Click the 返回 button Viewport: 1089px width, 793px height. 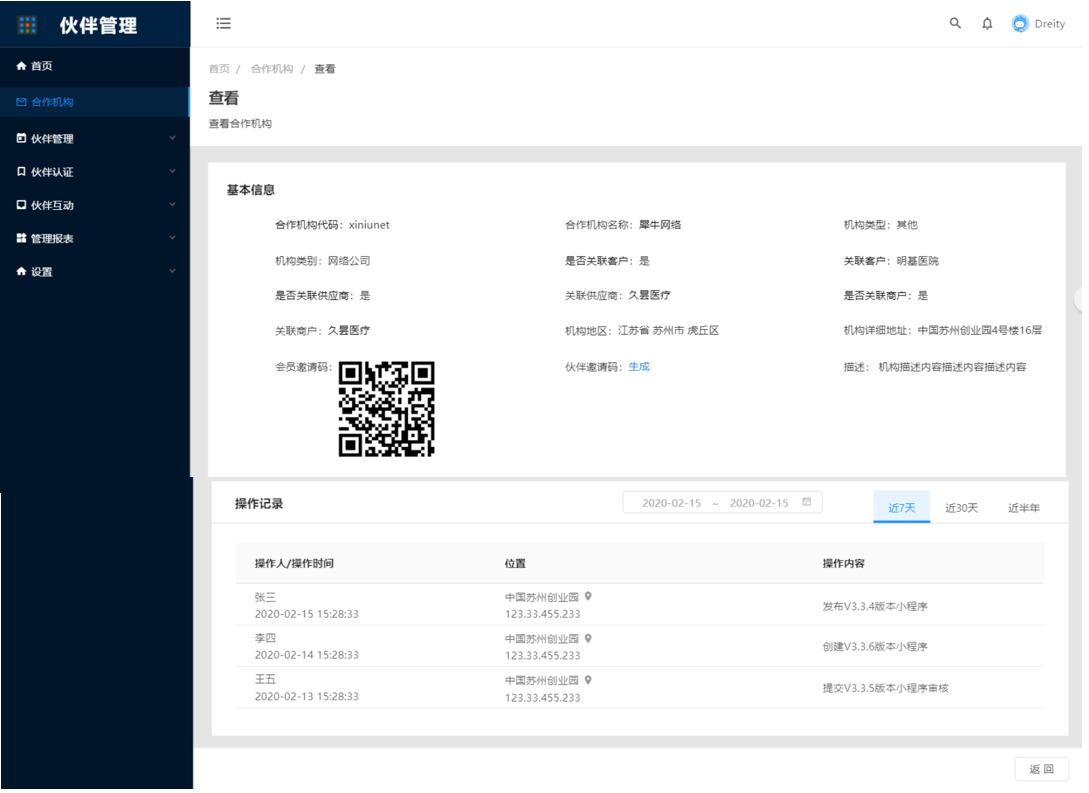coord(1042,769)
